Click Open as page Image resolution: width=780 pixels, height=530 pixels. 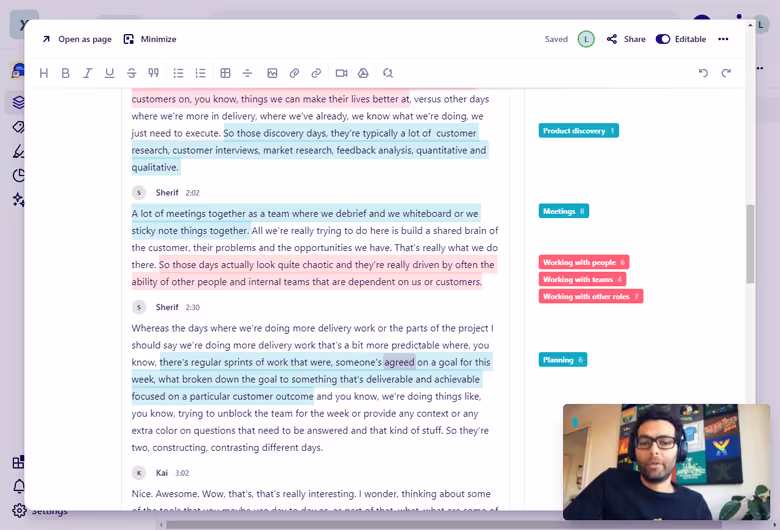[x=77, y=39]
